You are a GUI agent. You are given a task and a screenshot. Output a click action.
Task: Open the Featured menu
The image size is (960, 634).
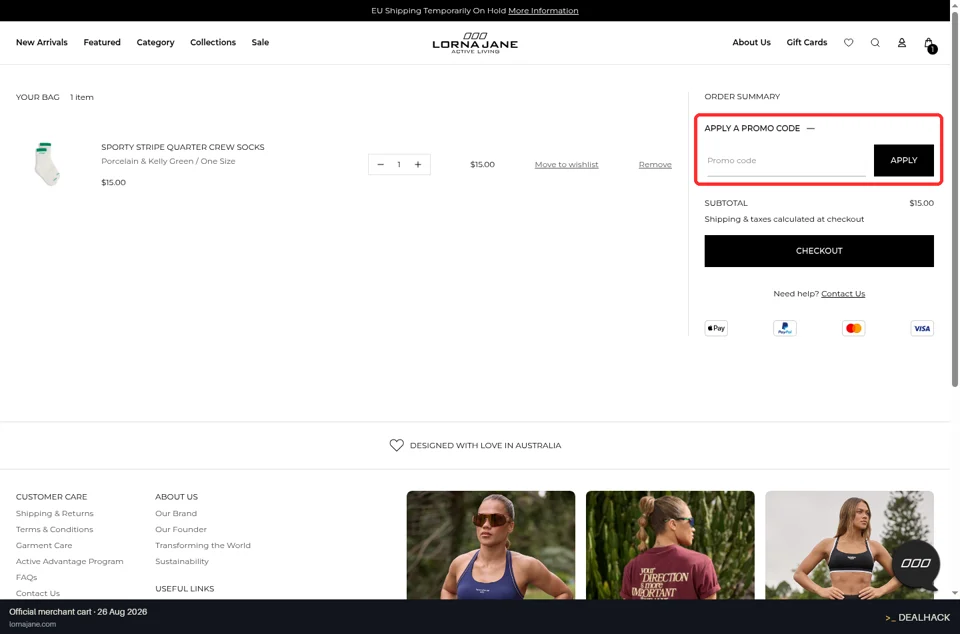[102, 42]
